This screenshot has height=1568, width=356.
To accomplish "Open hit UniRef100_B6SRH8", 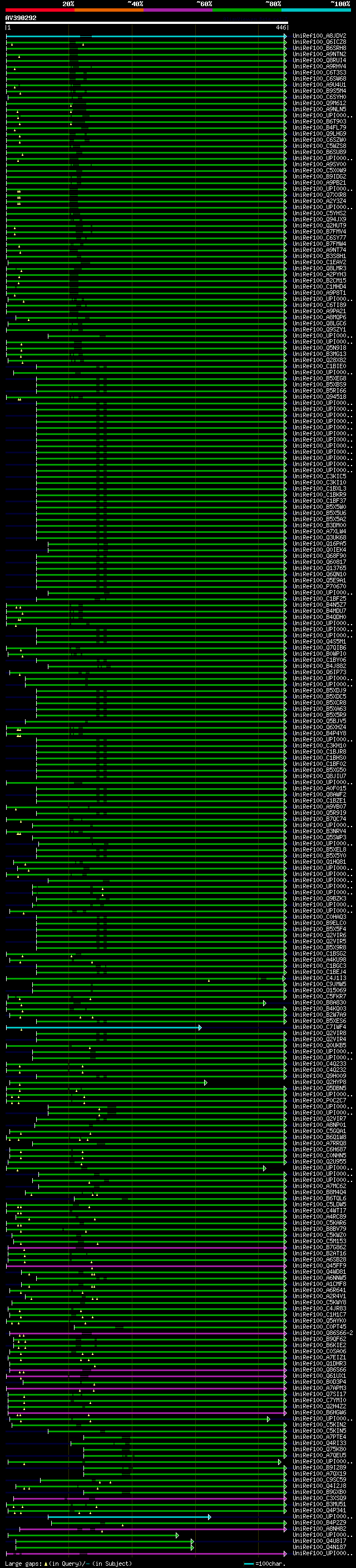I will 319,48.
